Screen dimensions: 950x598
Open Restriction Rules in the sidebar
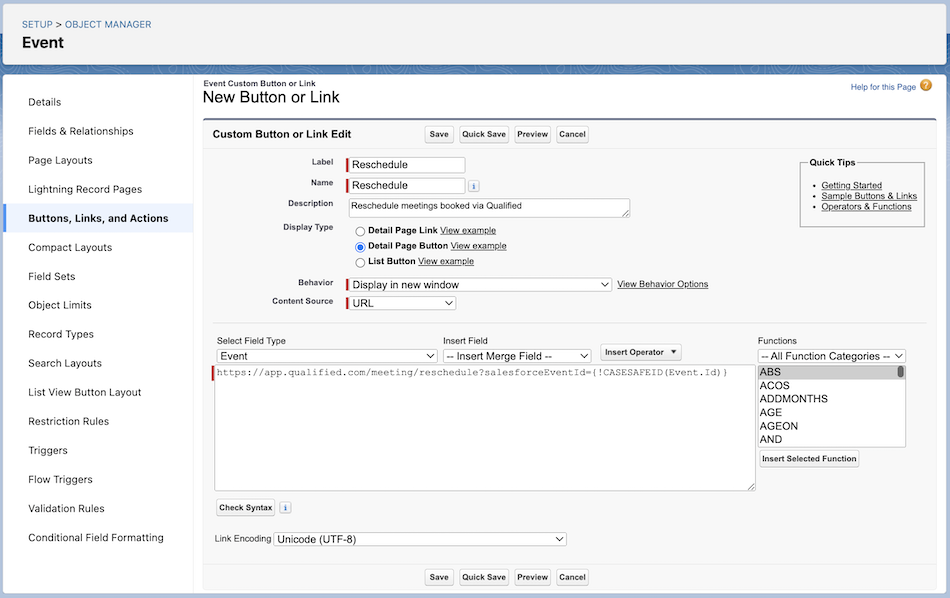[x=68, y=421]
